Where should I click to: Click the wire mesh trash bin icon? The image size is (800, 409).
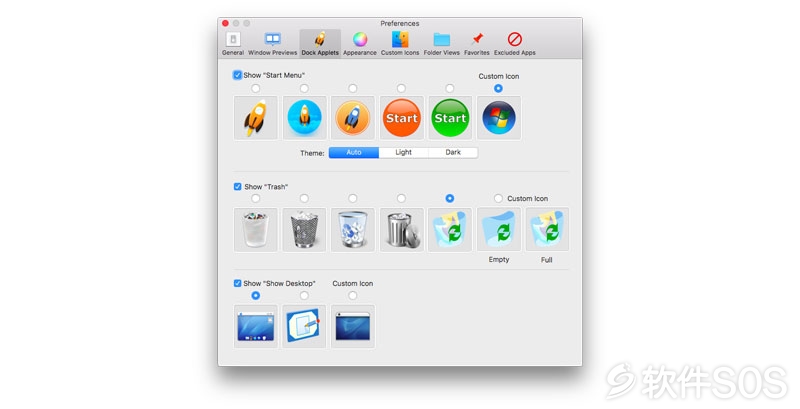click(x=304, y=229)
